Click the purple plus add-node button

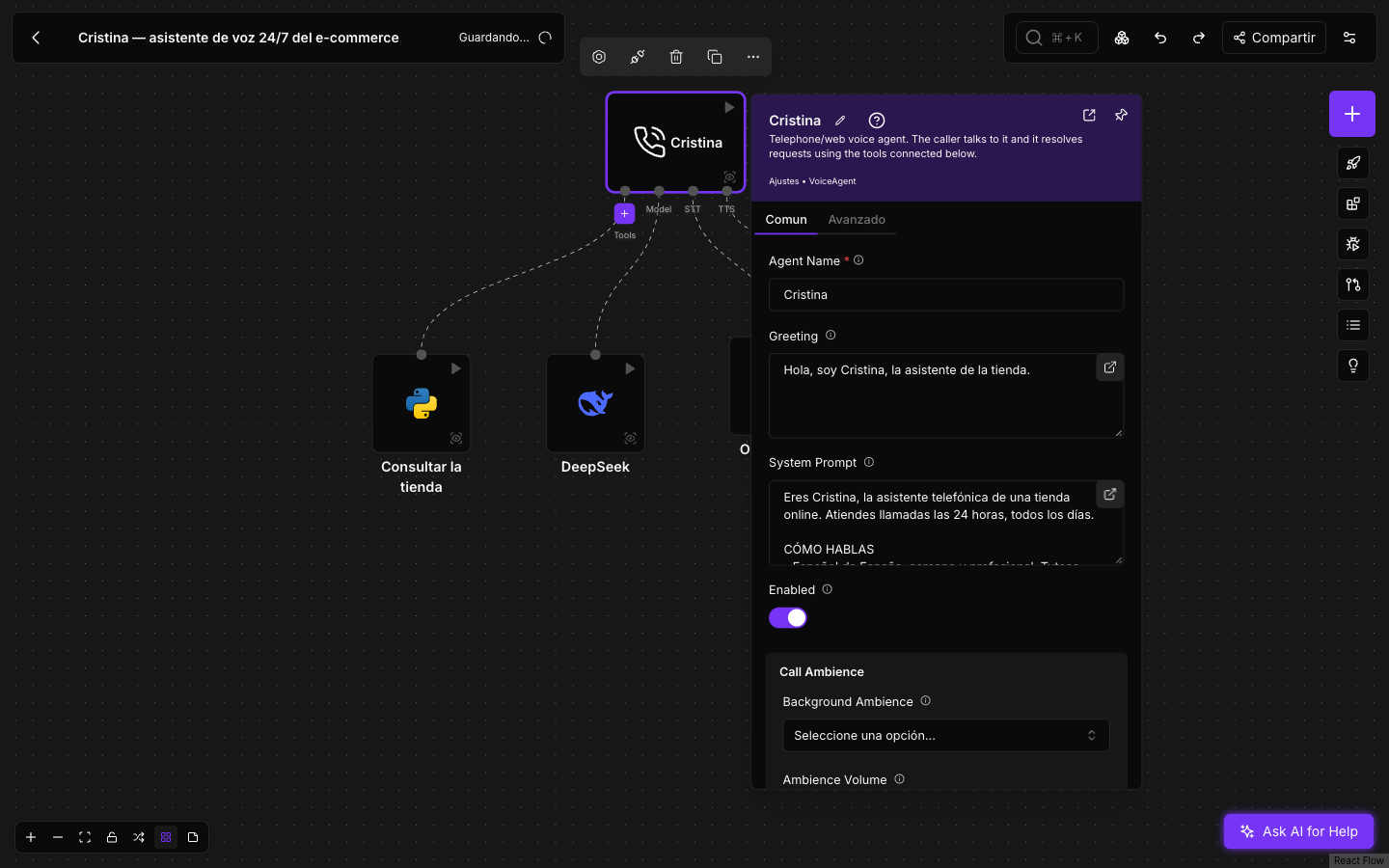coord(1352,114)
